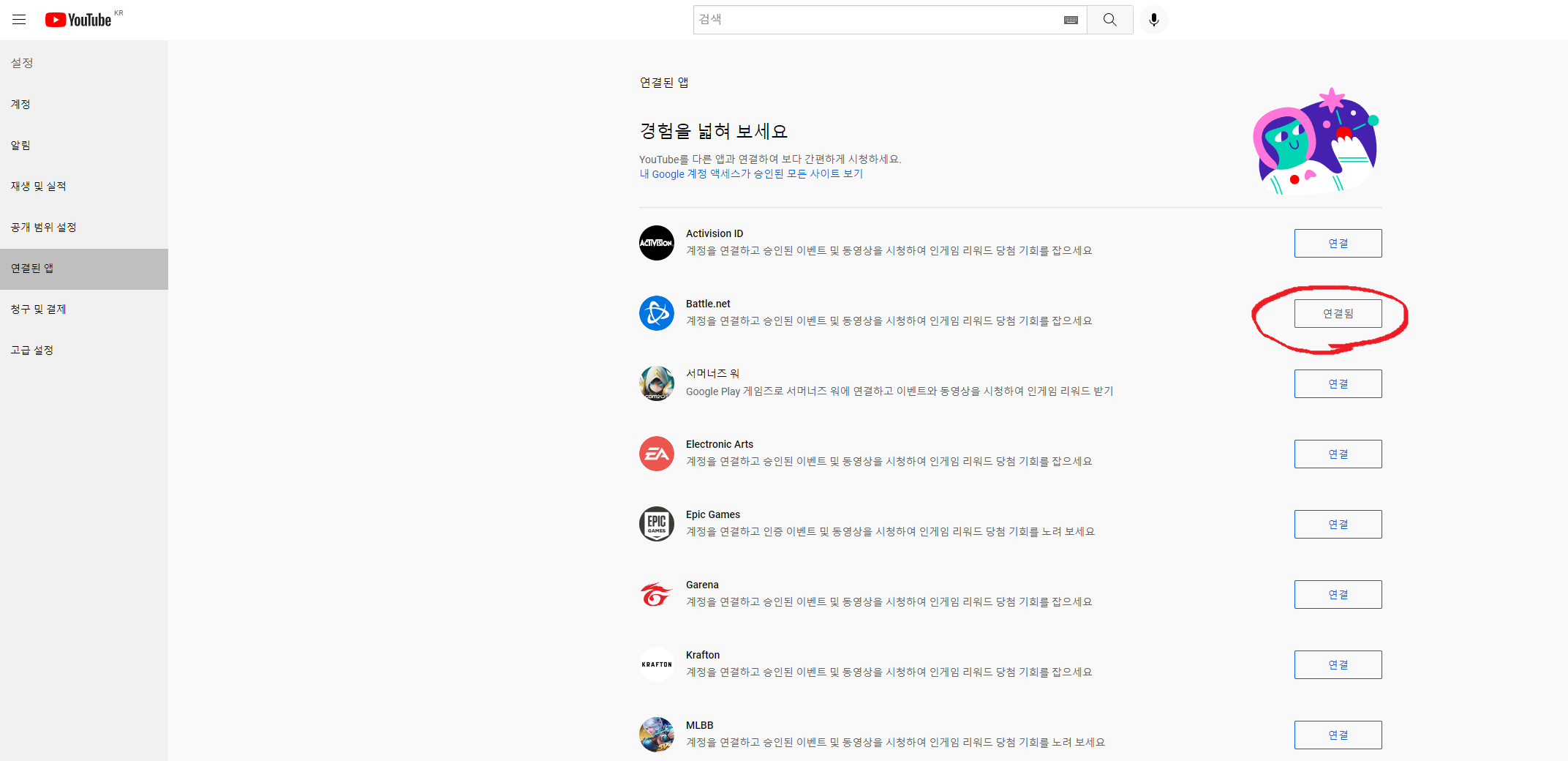Connect Epic Games account

[1338, 524]
